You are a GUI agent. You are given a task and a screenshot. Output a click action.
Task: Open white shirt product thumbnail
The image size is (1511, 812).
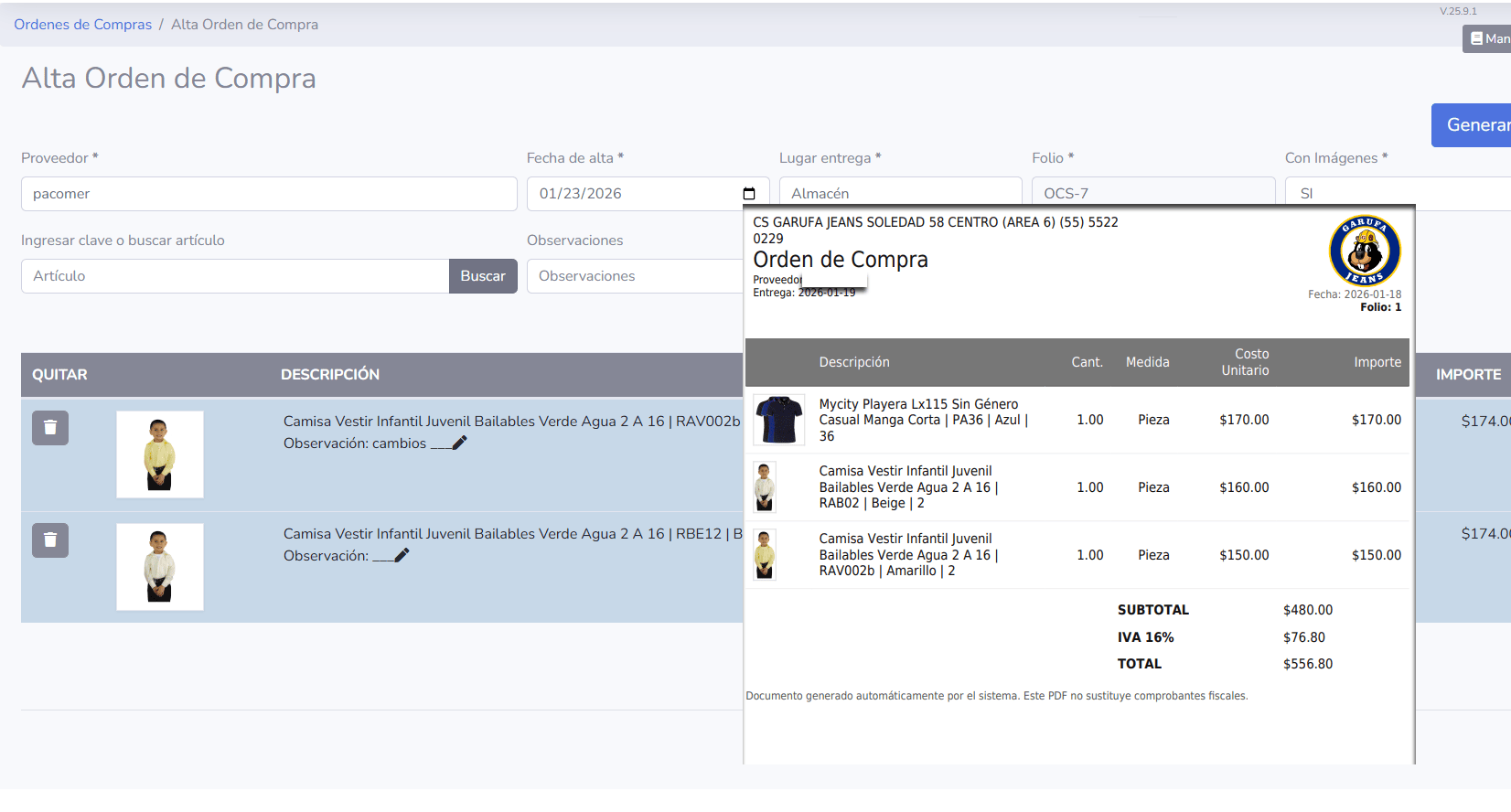point(160,567)
